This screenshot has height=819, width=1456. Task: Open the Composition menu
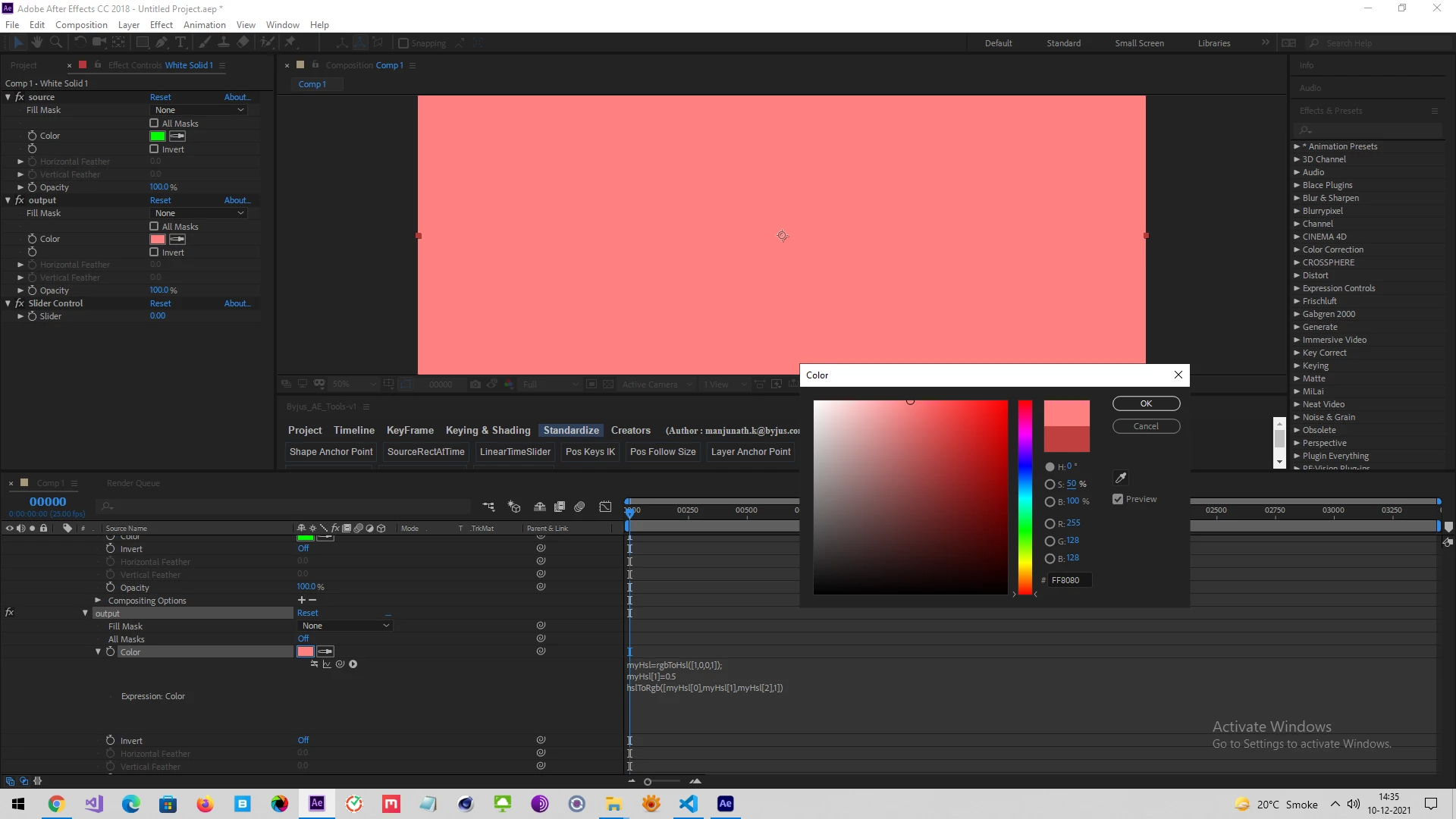[x=81, y=24]
